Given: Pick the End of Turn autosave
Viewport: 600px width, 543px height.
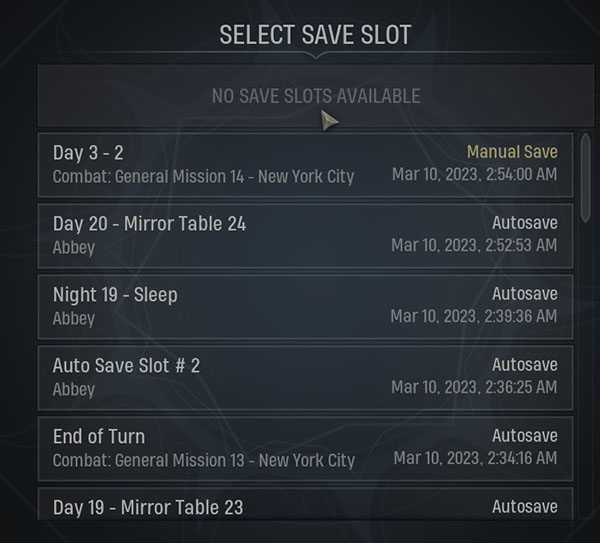Looking at the screenshot, I should pos(305,448).
